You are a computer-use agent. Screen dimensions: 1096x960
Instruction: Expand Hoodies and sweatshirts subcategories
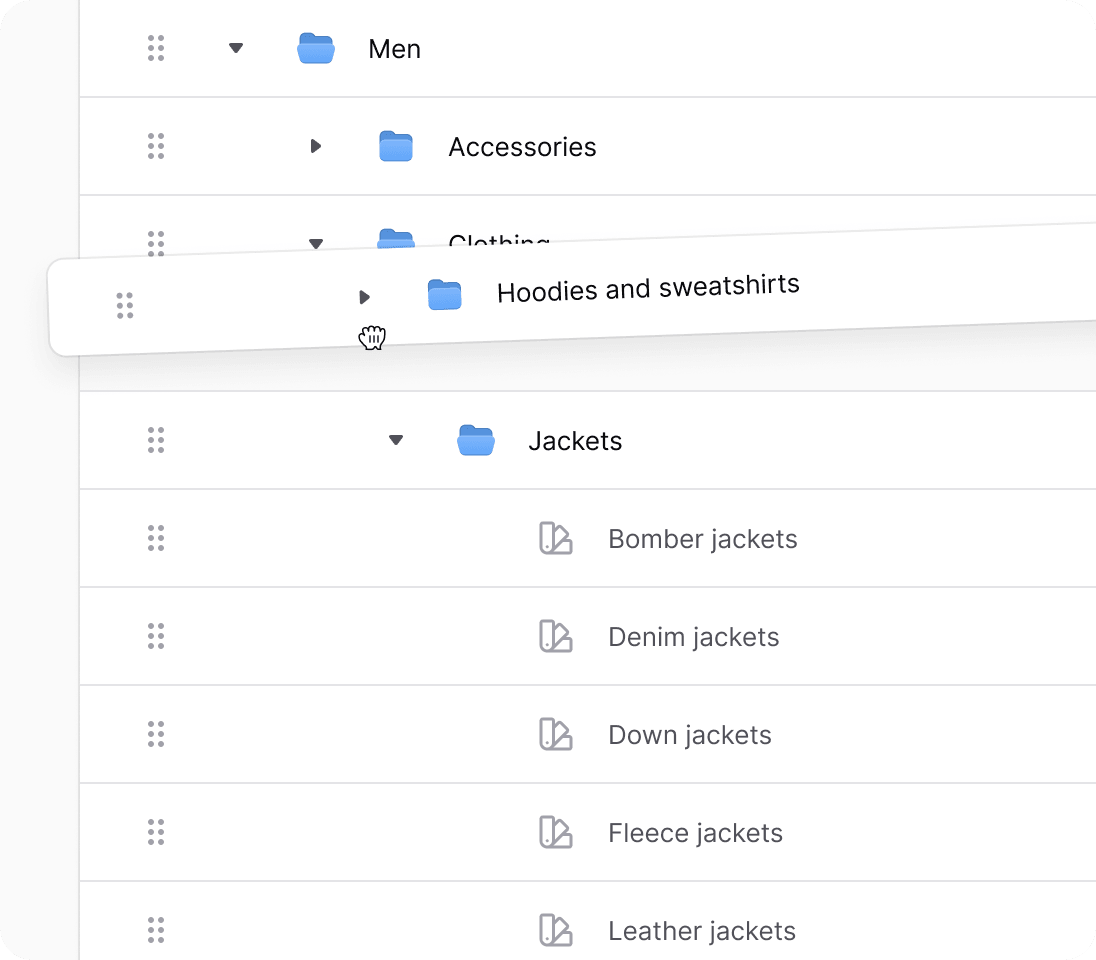(364, 296)
